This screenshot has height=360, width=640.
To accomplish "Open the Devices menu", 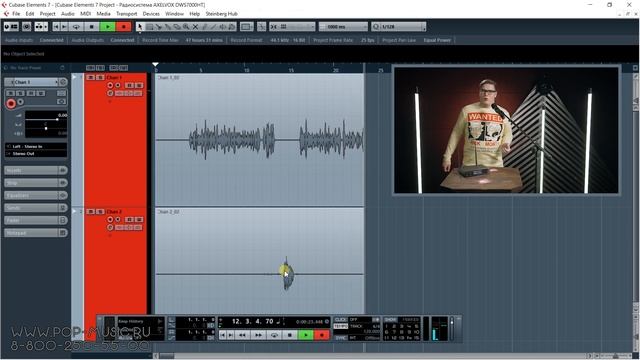I will (x=151, y=13).
